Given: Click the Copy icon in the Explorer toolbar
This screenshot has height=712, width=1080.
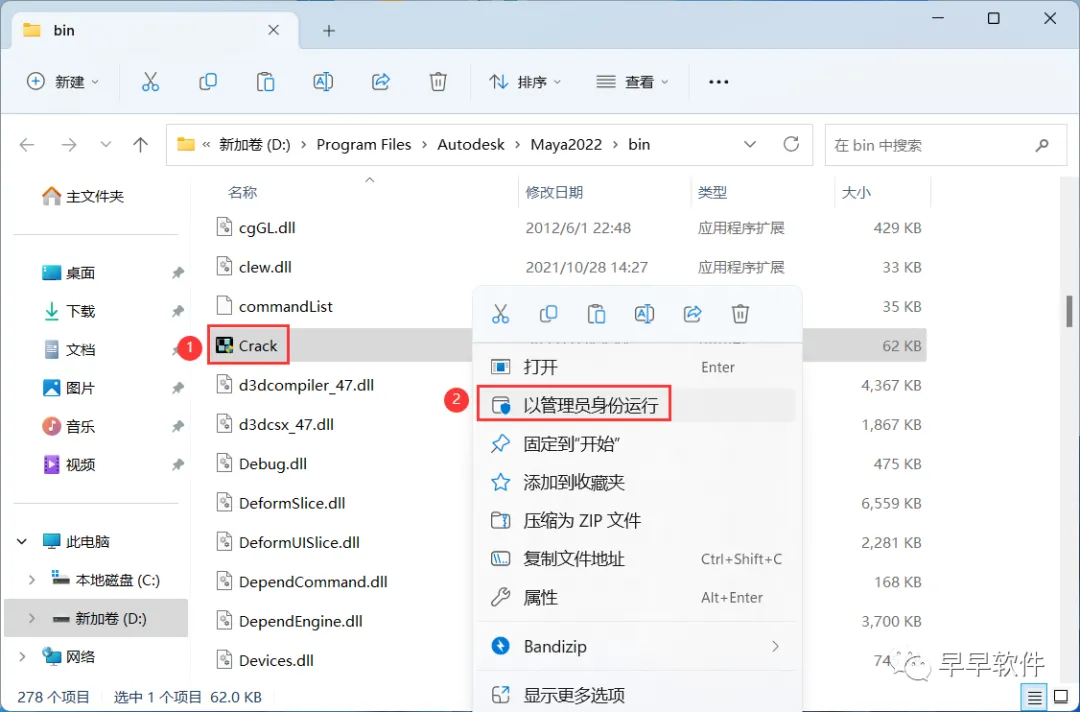Looking at the screenshot, I should [208, 82].
